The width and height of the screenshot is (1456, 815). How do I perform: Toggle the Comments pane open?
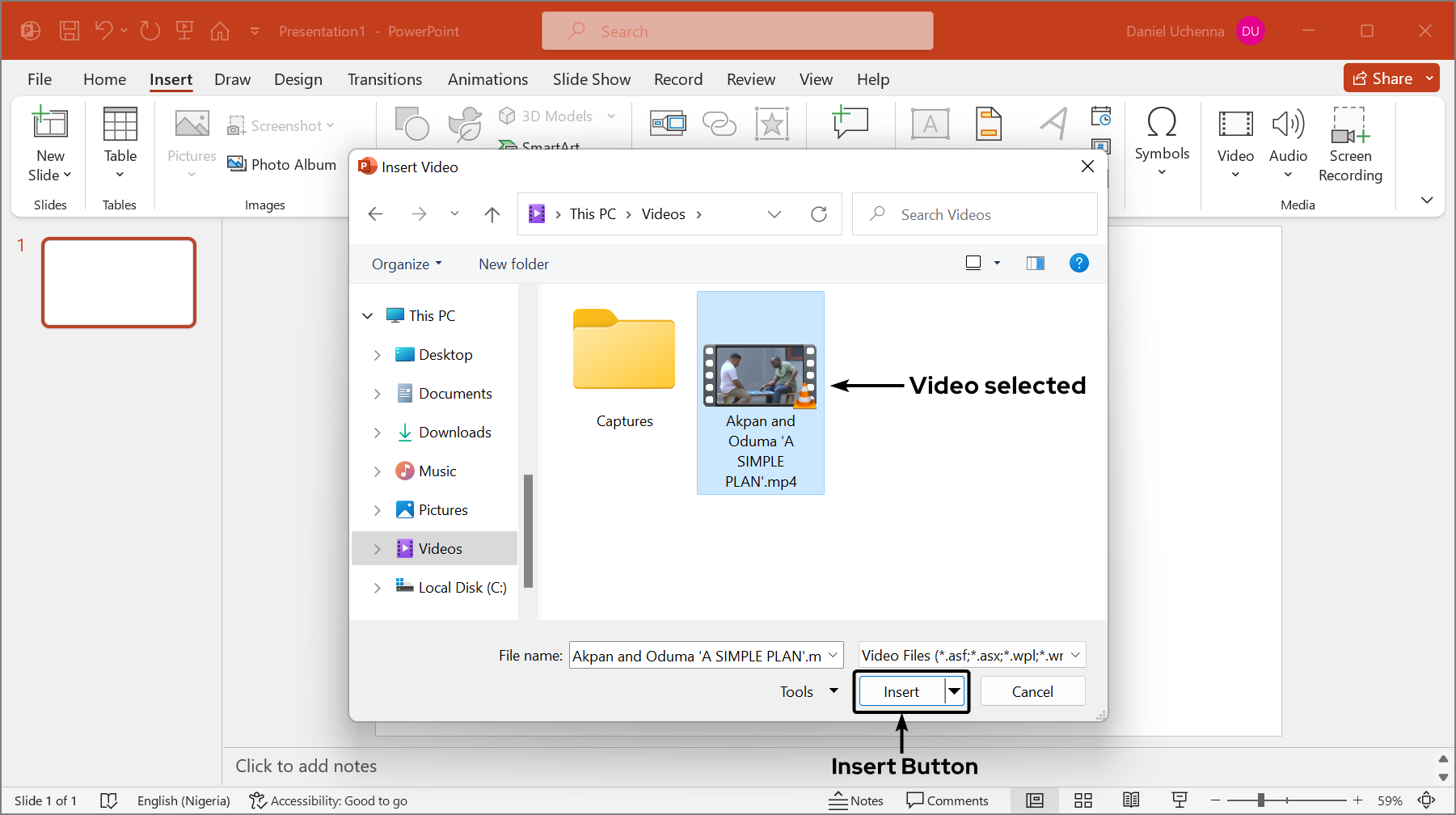click(947, 800)
